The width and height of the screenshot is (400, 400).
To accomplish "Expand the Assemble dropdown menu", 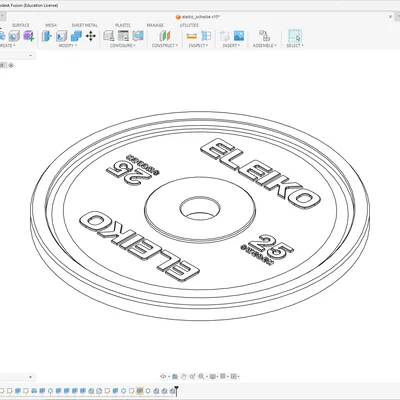I will tap(264, 45).
